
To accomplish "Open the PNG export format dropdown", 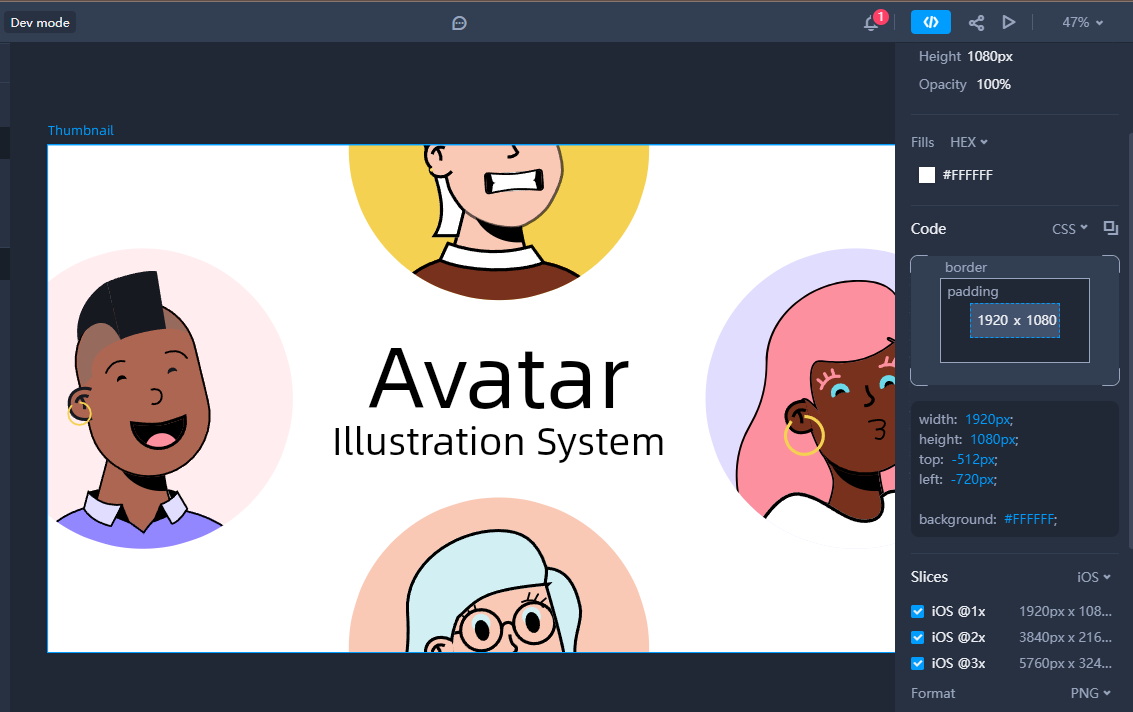I will pyautogui.click(x=1090, y=693).
